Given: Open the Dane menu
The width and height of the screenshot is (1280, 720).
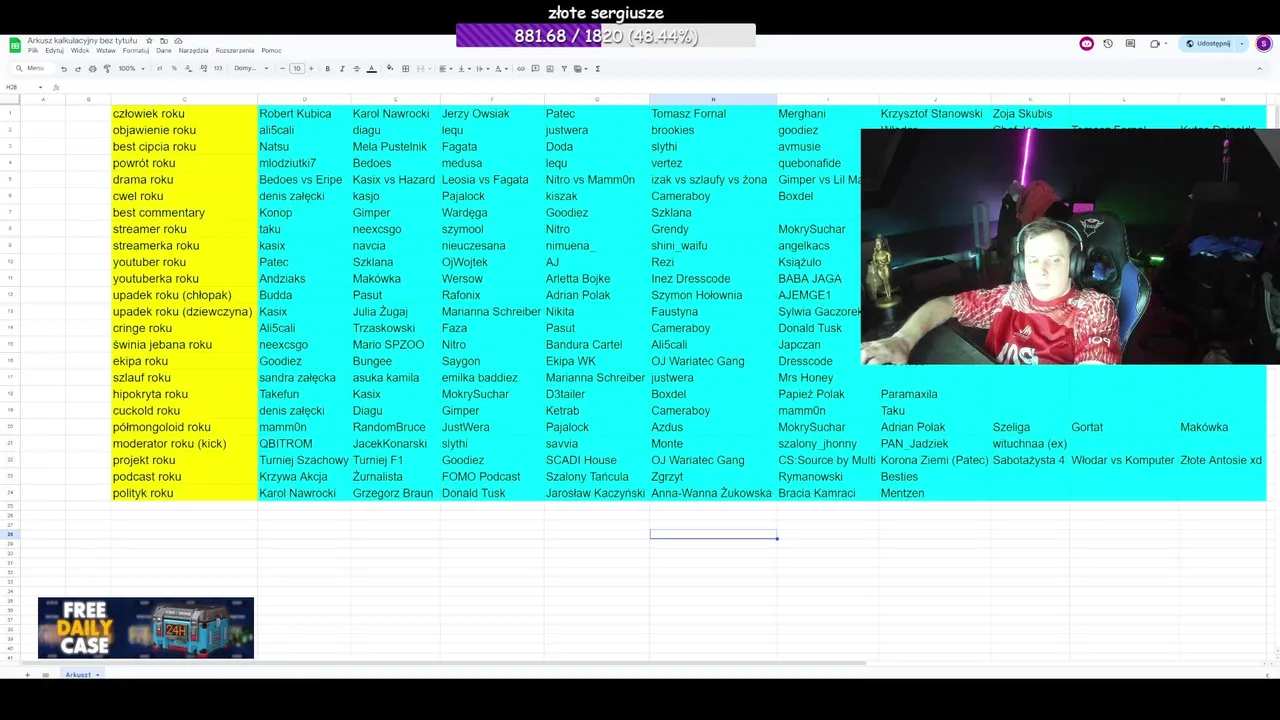Looking at the screenshot, I should [164, 51].
